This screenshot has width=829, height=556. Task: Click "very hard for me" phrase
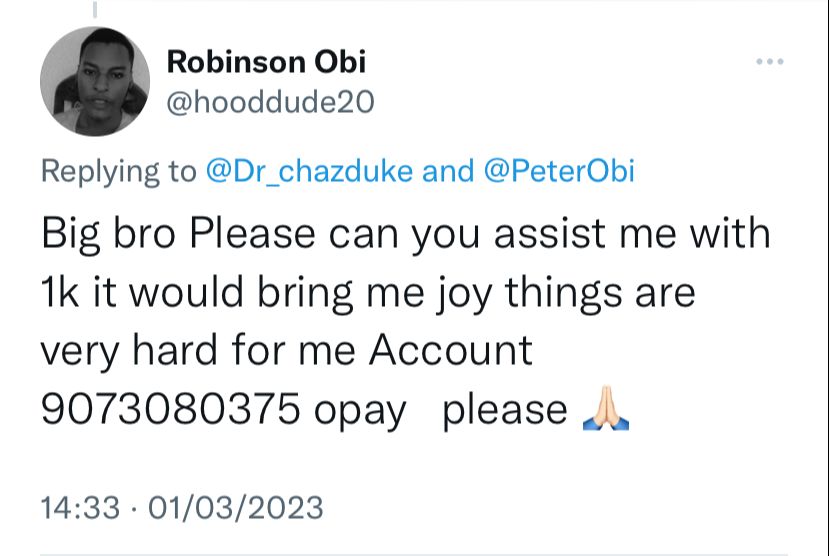pyautogui.click(x=198, y=351)
